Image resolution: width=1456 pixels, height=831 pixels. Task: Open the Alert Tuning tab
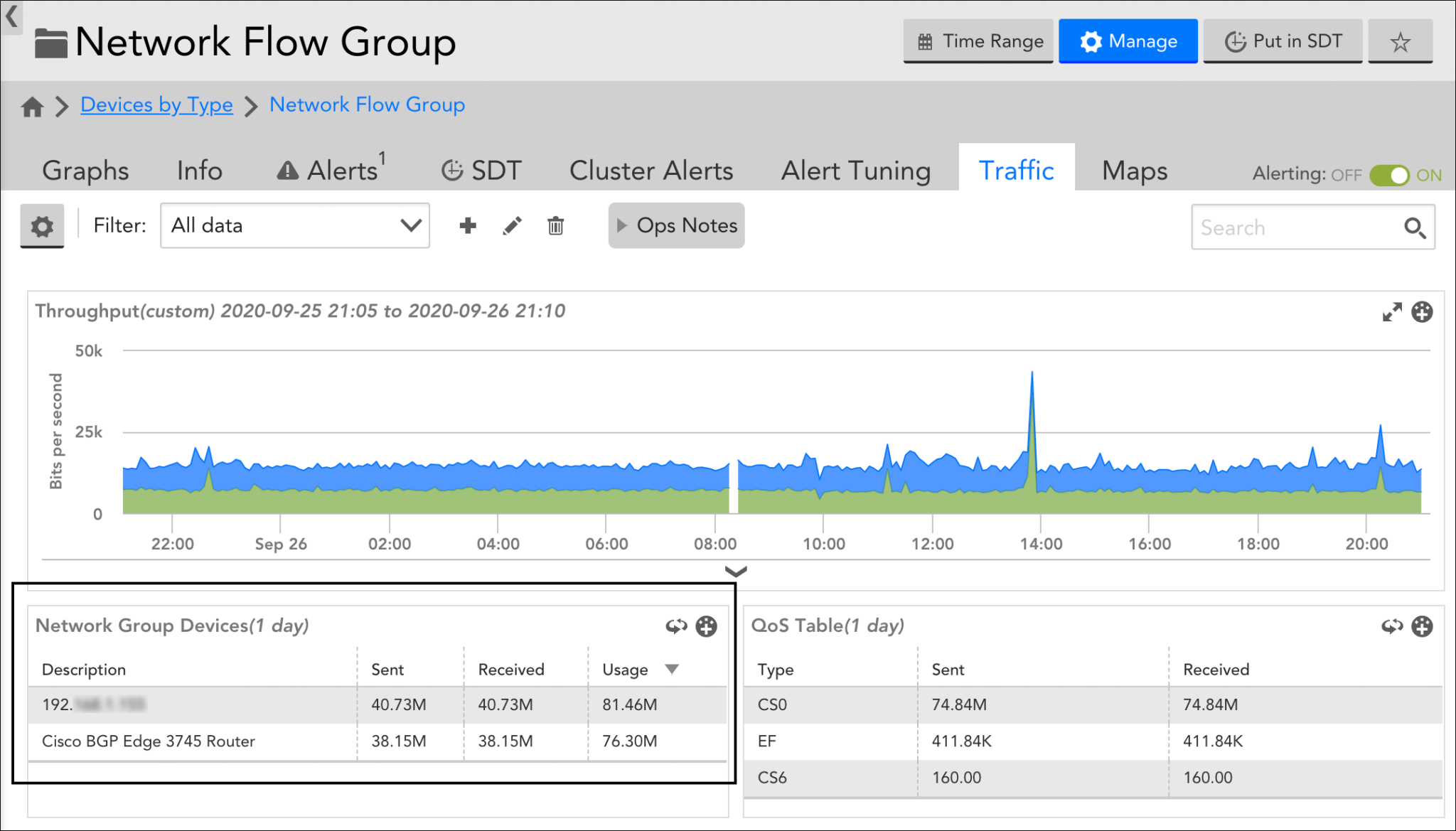click(855, 171)
